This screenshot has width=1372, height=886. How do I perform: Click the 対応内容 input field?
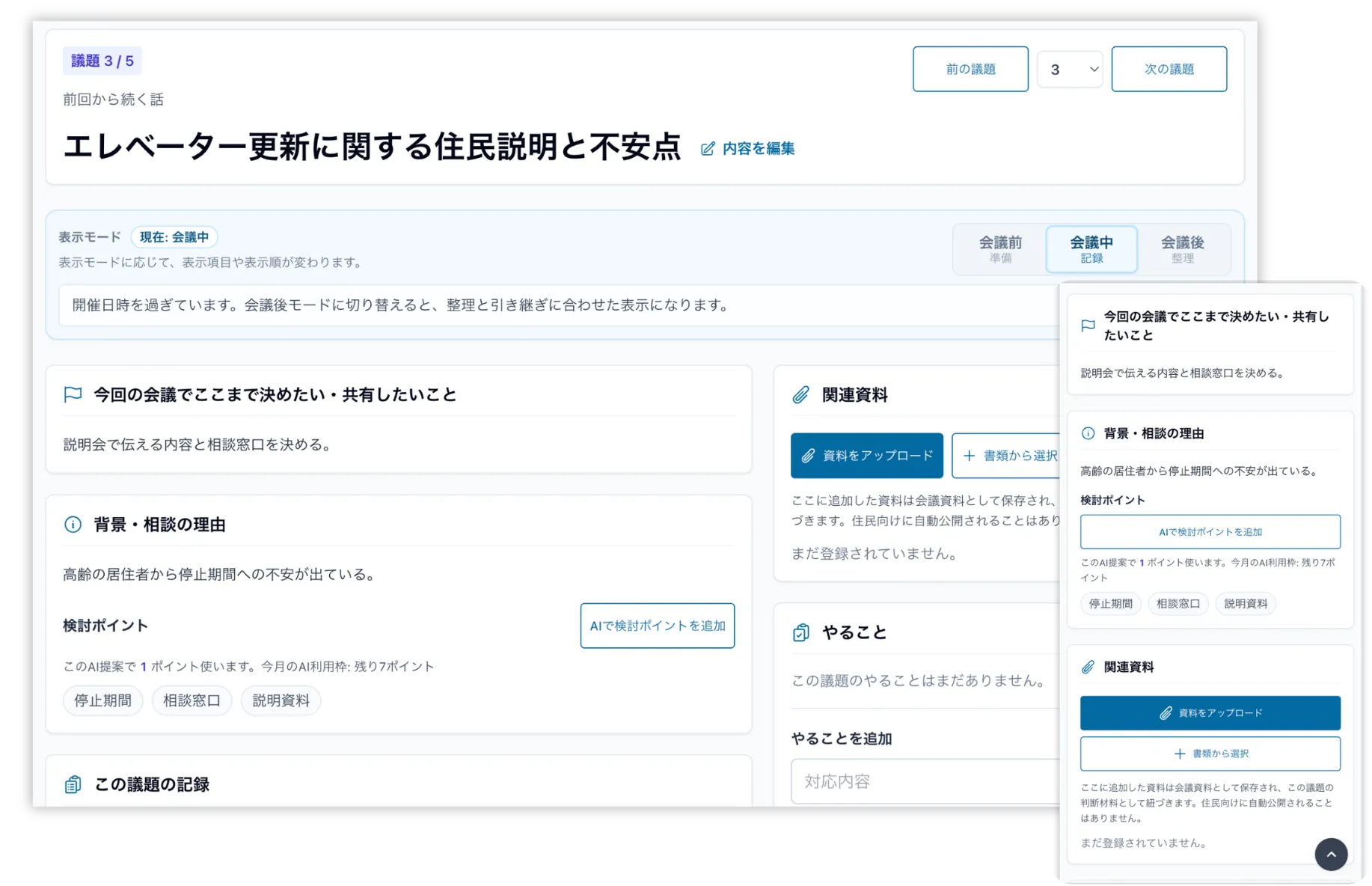tap(925, 781)
